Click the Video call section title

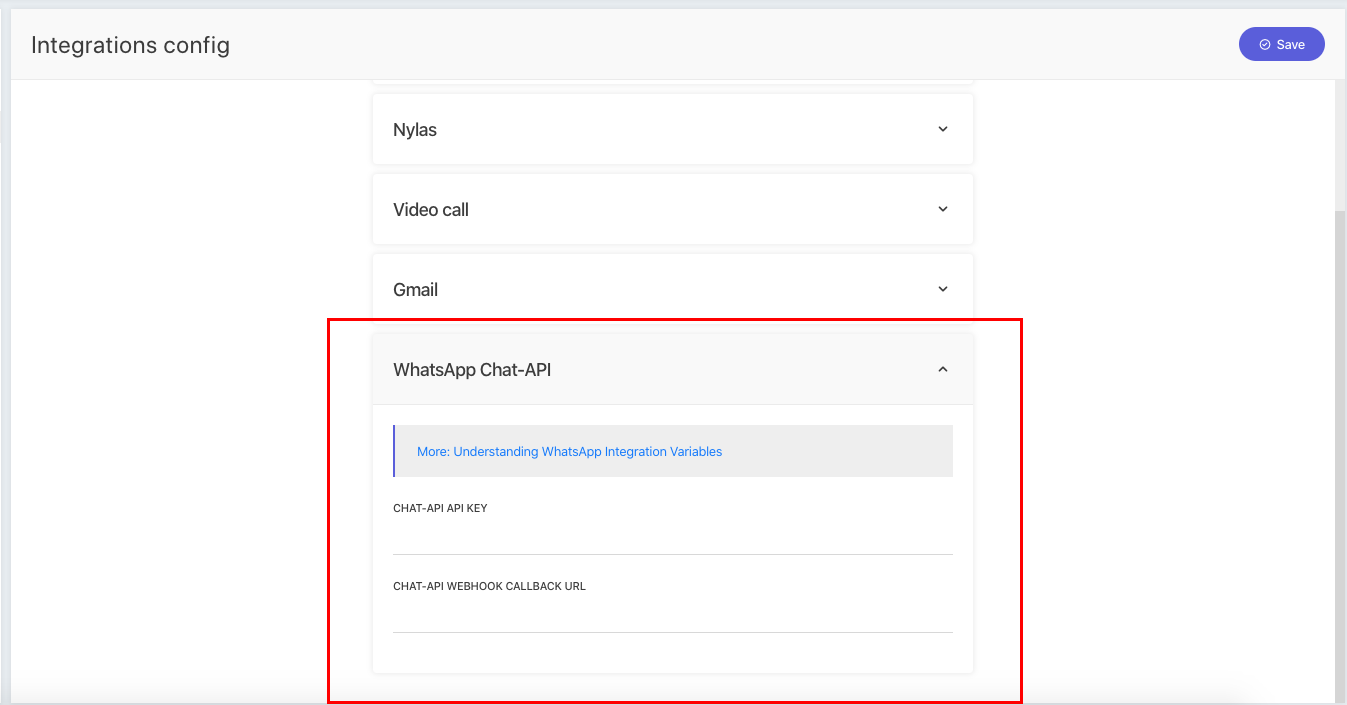point(431,210)
